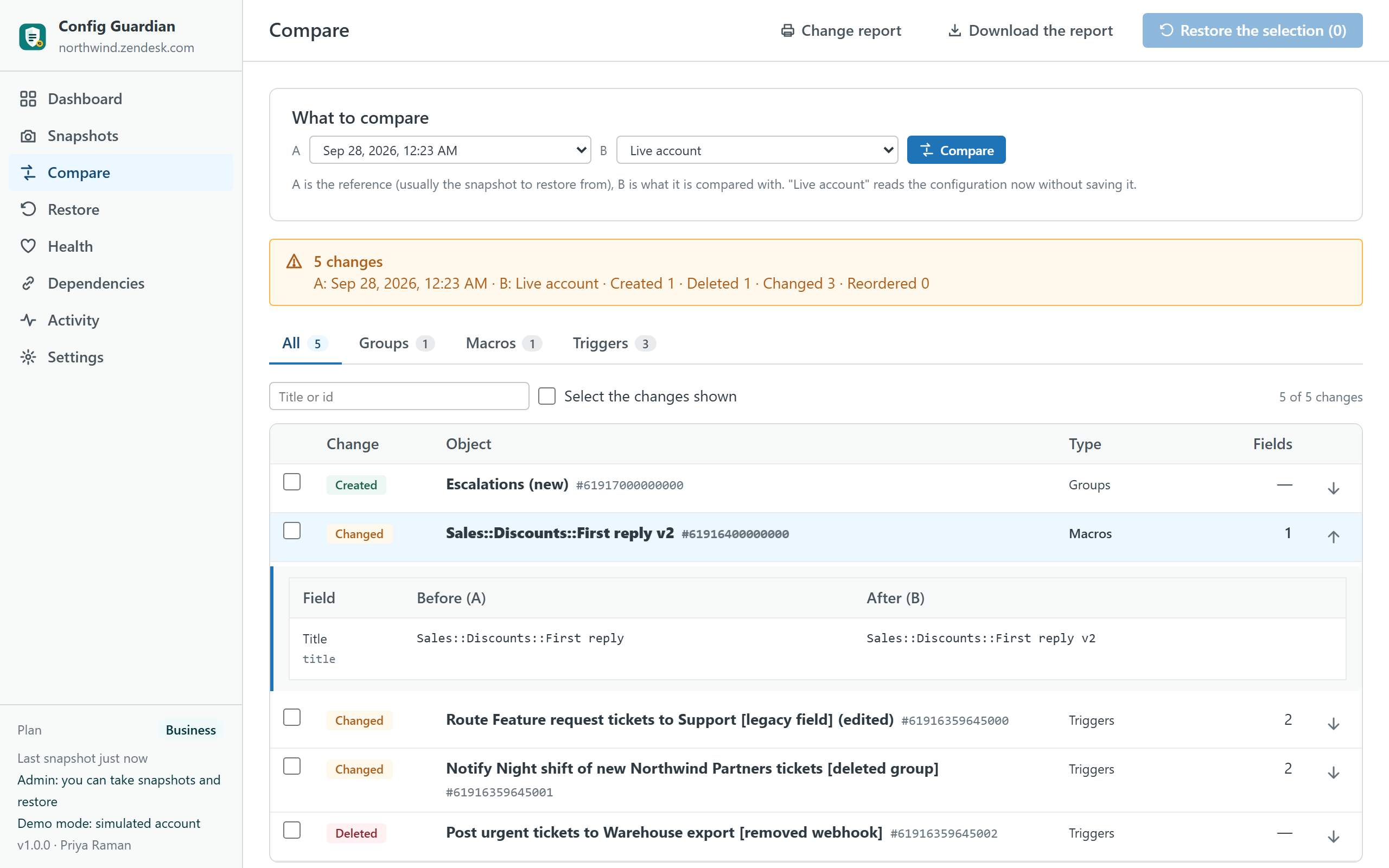Open the Dashboard page

tap(121, 99)
